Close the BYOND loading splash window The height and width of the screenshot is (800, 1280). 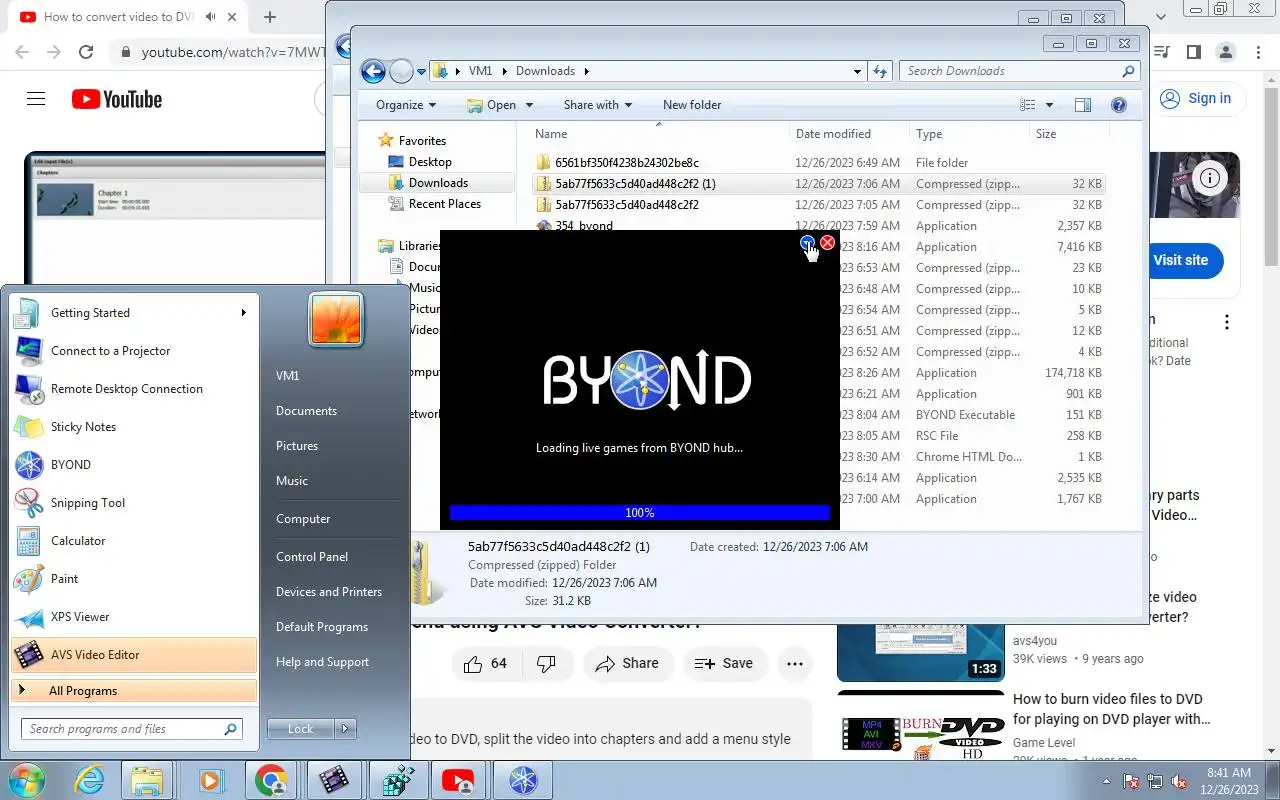click(x=828, y=243)
